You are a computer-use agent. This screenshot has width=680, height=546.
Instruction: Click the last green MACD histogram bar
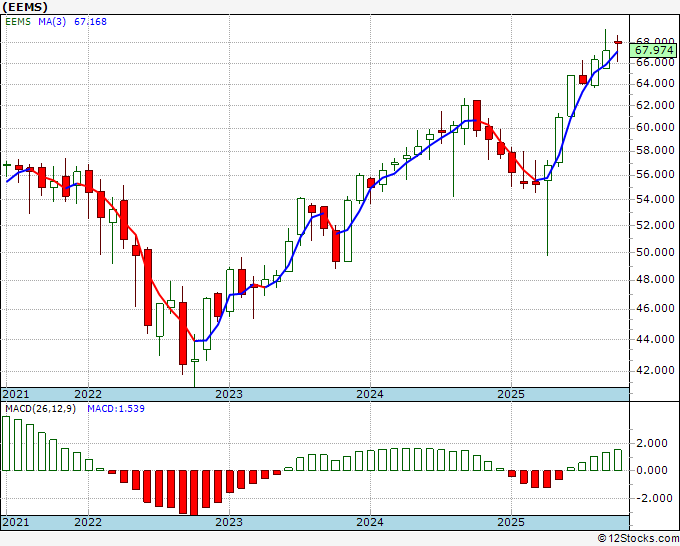click(618, 460)
